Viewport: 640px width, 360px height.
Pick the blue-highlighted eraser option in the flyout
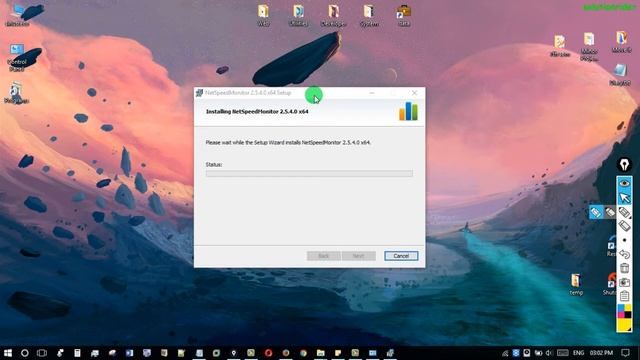click(596, 212)
